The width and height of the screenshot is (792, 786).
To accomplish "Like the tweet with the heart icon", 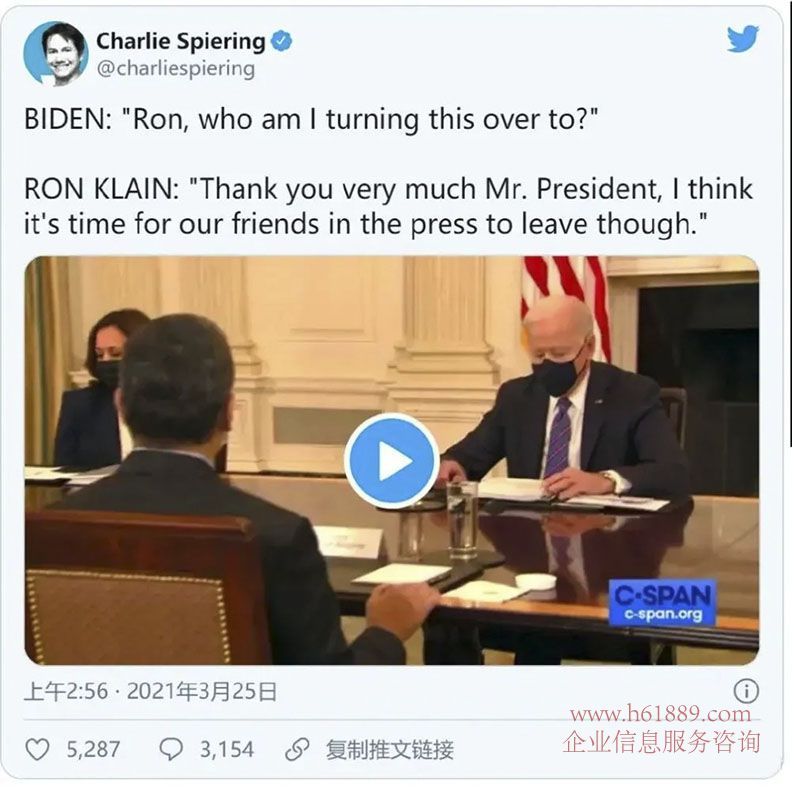I will coord(37,749).
